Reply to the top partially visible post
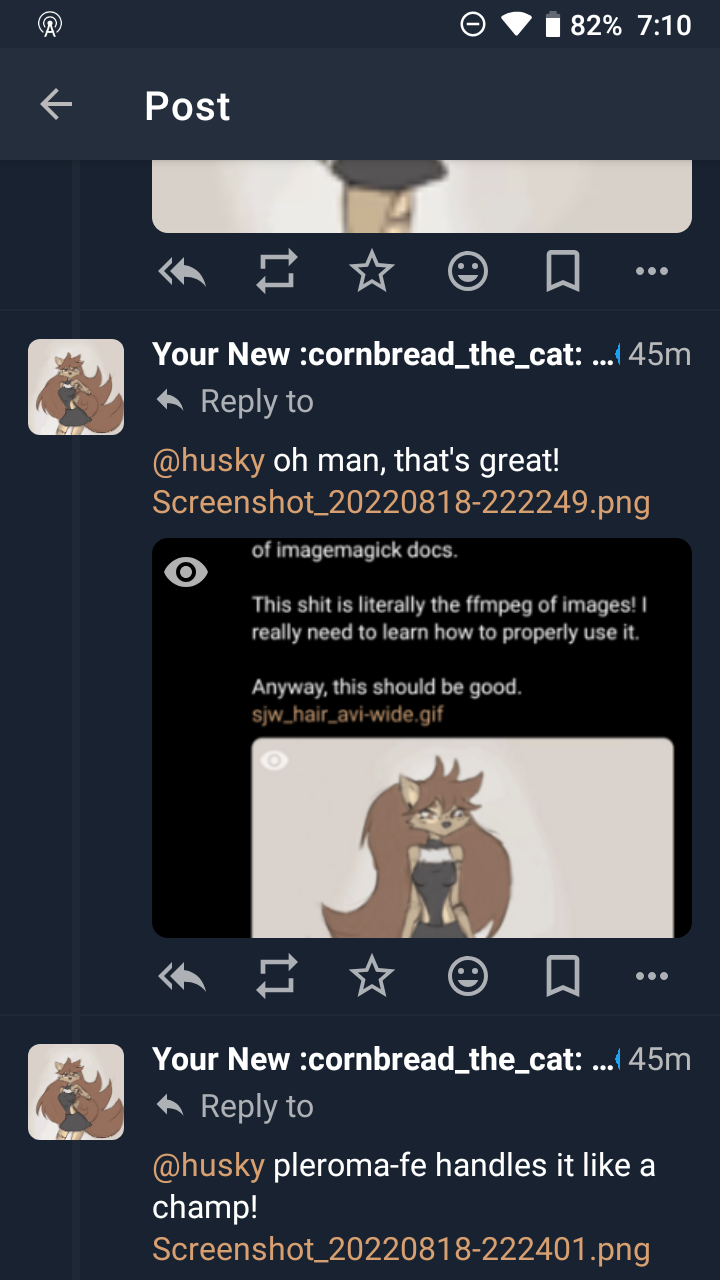720x1280 pixels. point(182,271)
